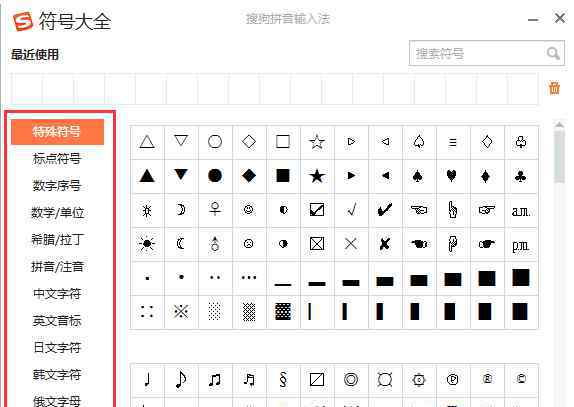Viewport: 574px width, 407px height.
Task: Switch to 数字序号 category
Action: (x=57, y=186)
